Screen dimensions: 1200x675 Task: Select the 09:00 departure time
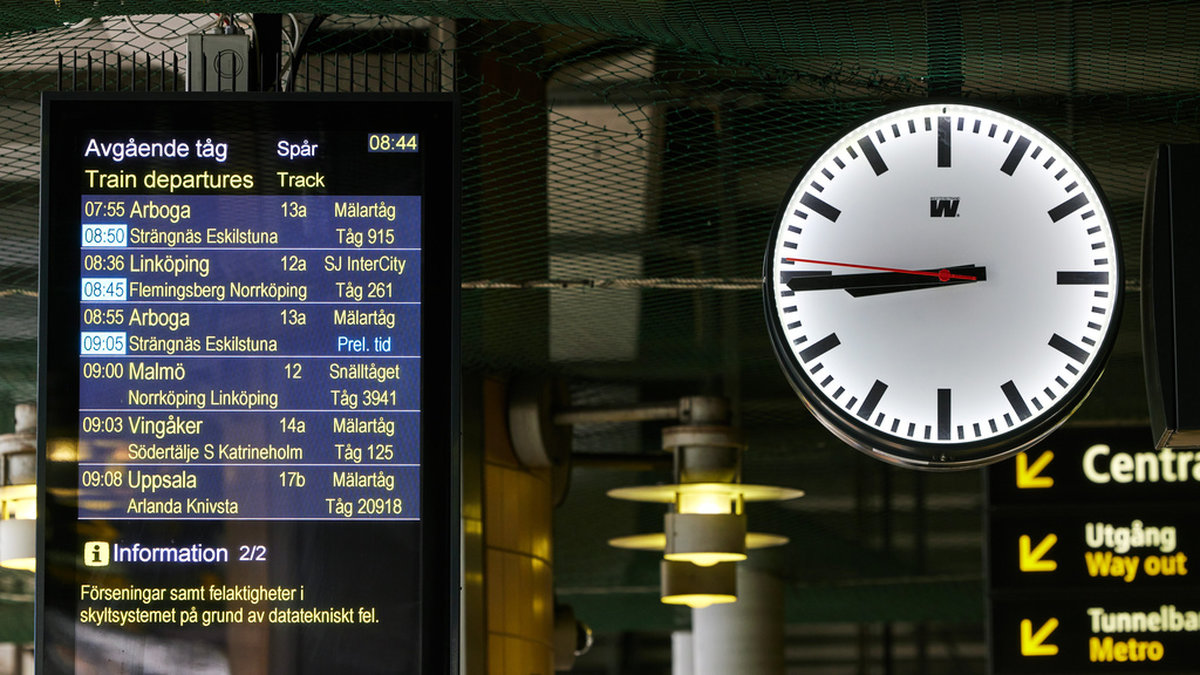tap(103, 371)
